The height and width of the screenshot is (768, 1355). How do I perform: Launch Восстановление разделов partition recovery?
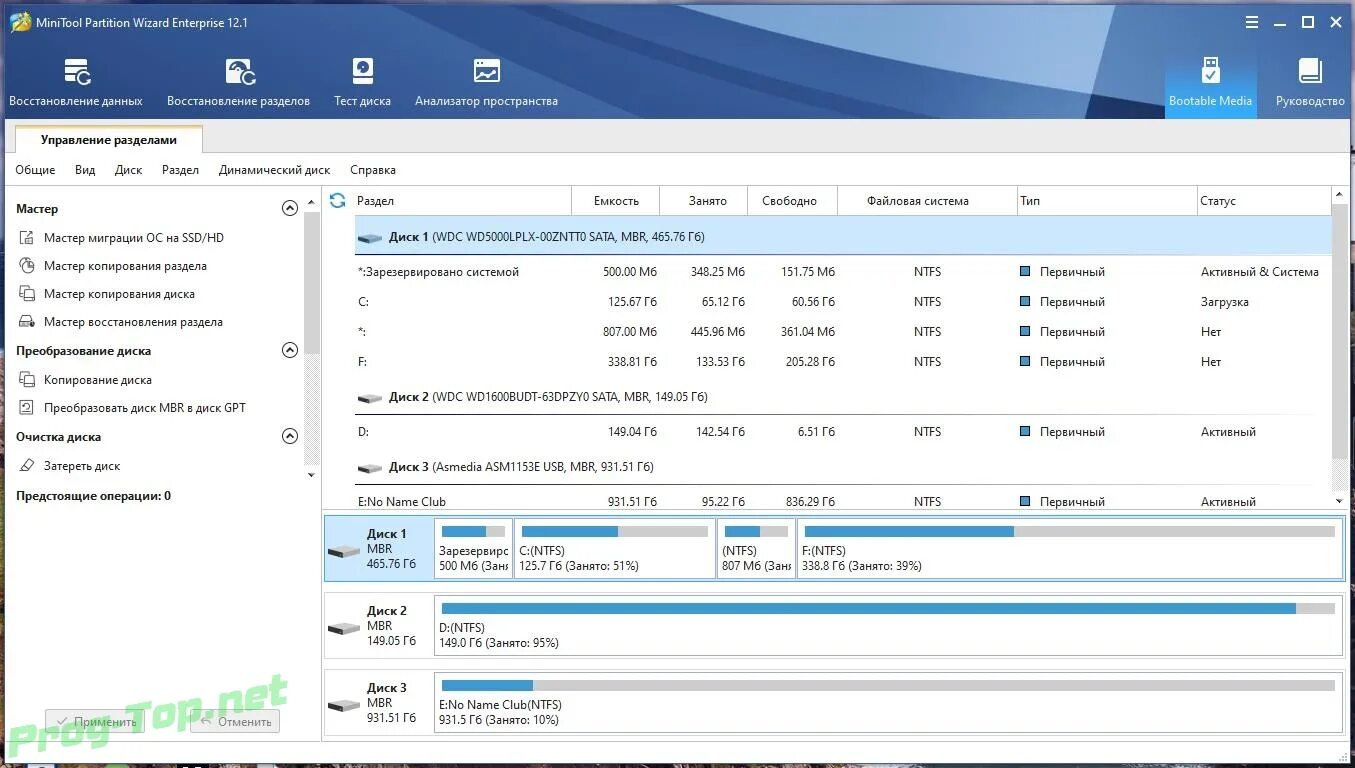[238, 82]
